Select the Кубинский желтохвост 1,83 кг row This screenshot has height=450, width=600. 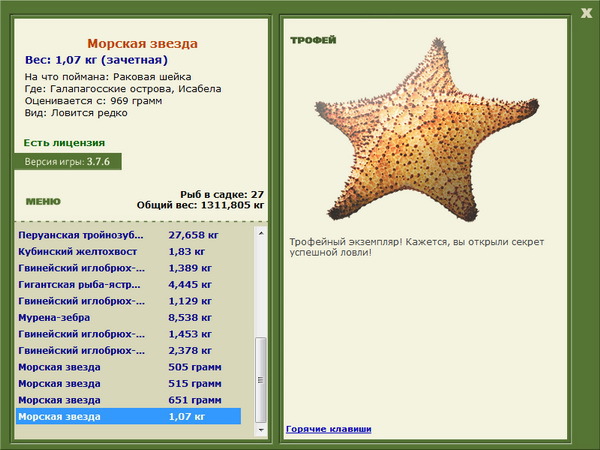point(129,252)
